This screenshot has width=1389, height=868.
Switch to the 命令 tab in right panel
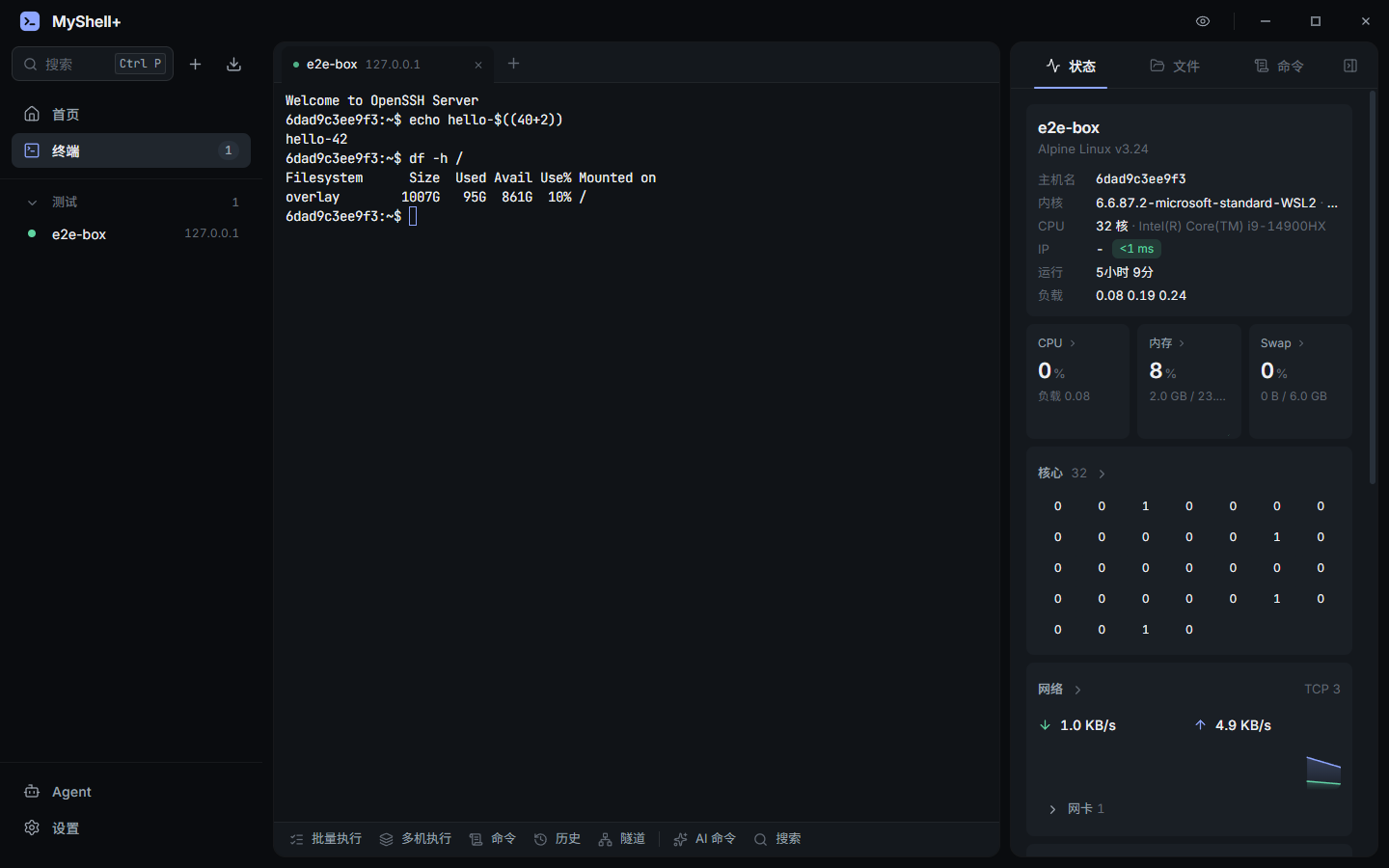pyautogui.click(x=1279, y=66)
